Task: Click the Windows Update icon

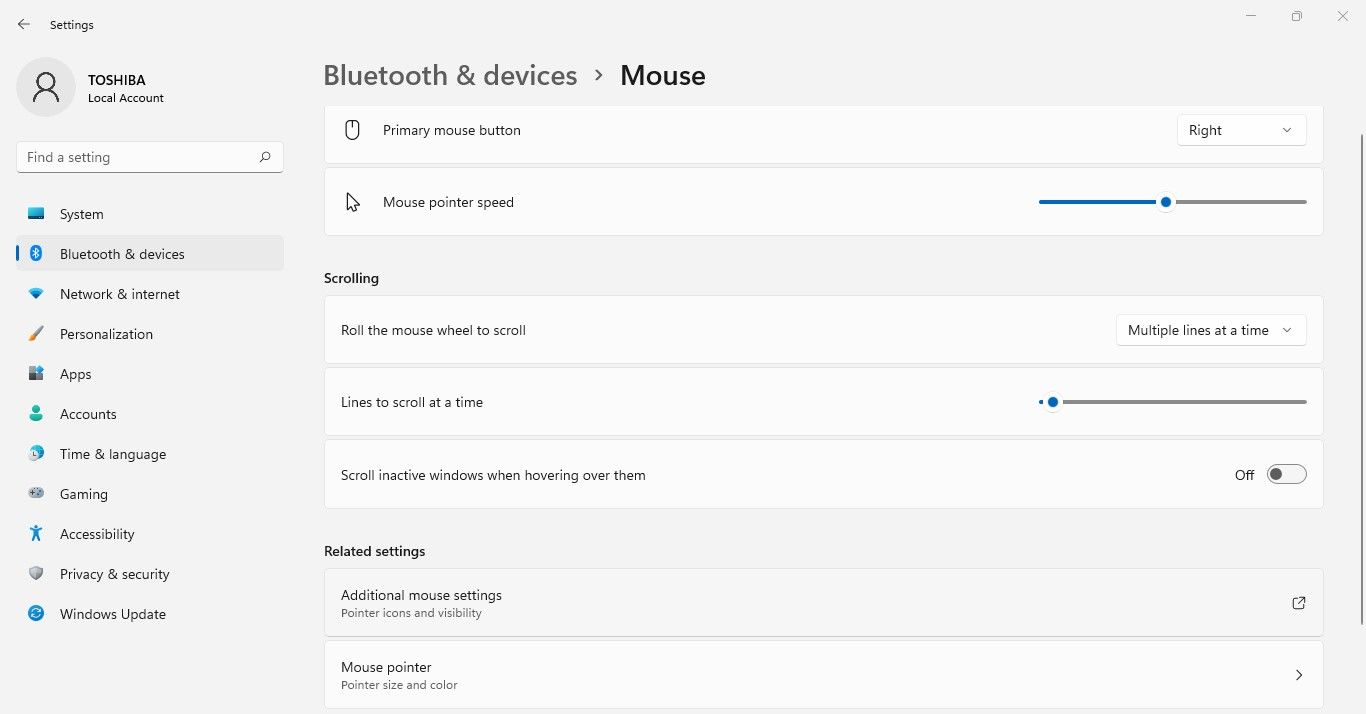Action: click(36, 613)
